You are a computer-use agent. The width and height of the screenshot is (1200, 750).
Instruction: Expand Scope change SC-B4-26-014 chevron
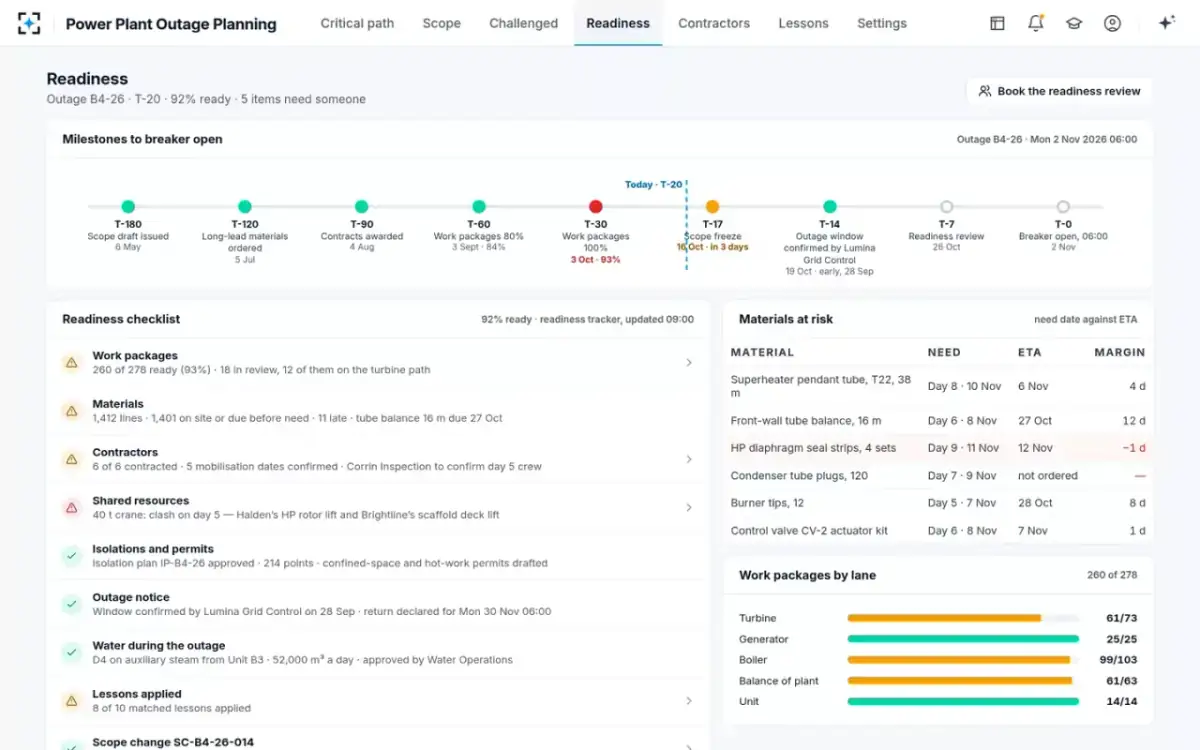pyautogui.click(x=689, y=745)
